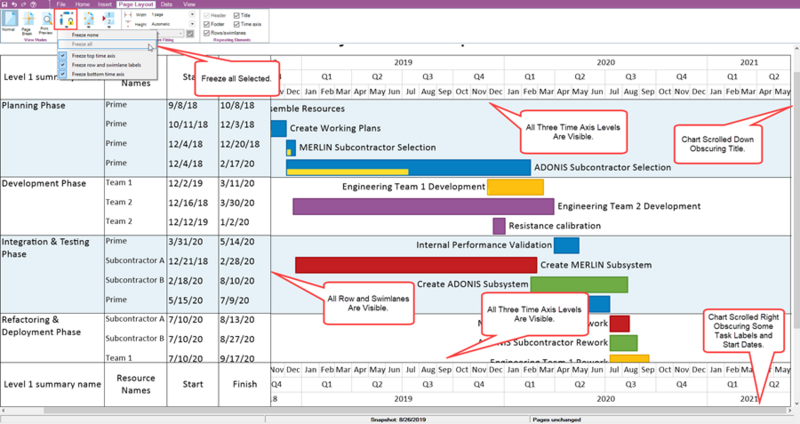Viewport: 800px width, 424px height.
Task: Toggle the Rows/swimlanes checkbox
Action: [x=206, y=33]
